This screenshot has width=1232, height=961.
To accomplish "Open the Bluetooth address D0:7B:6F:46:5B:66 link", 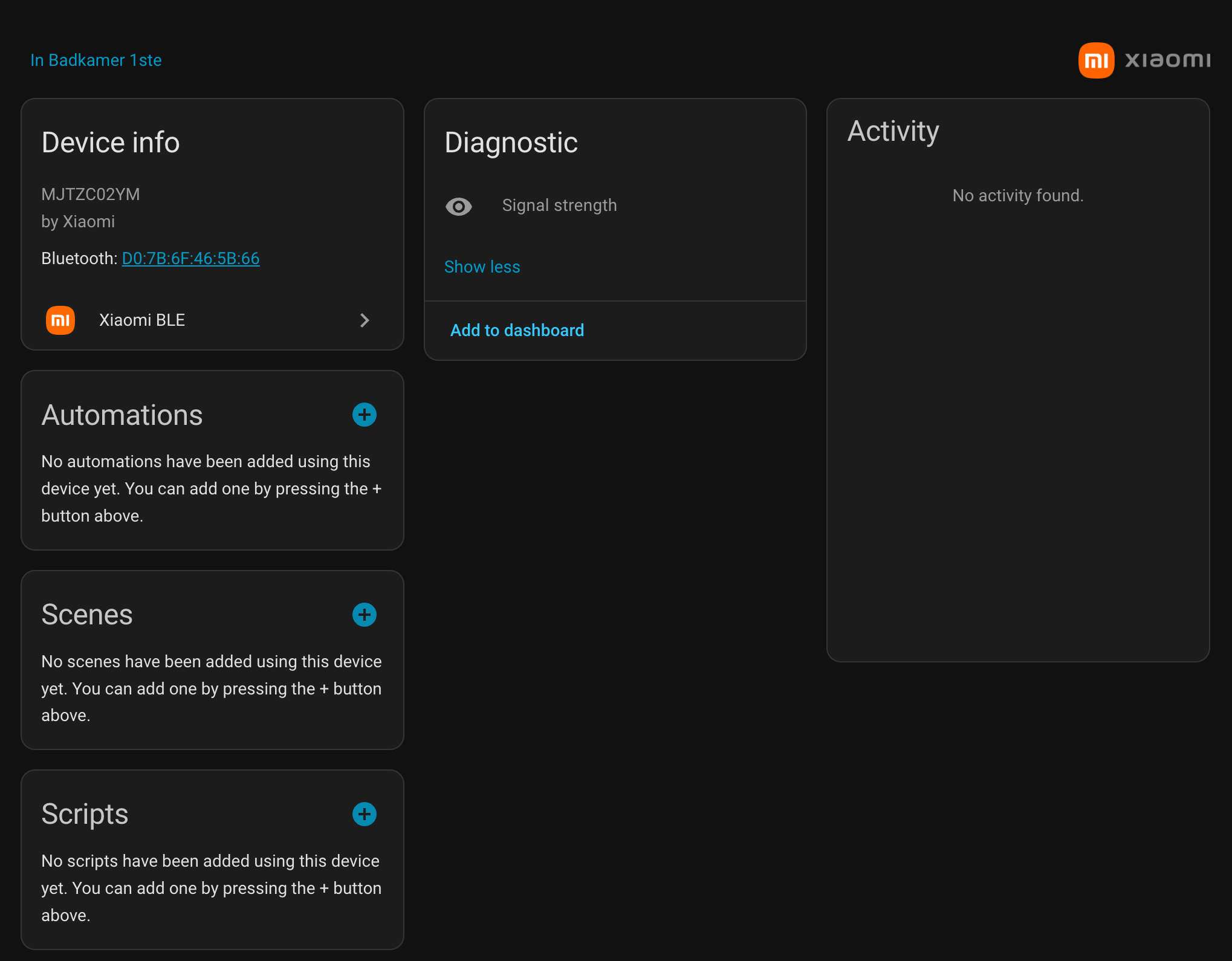I will pyautogui.click(x=190, y=258).
